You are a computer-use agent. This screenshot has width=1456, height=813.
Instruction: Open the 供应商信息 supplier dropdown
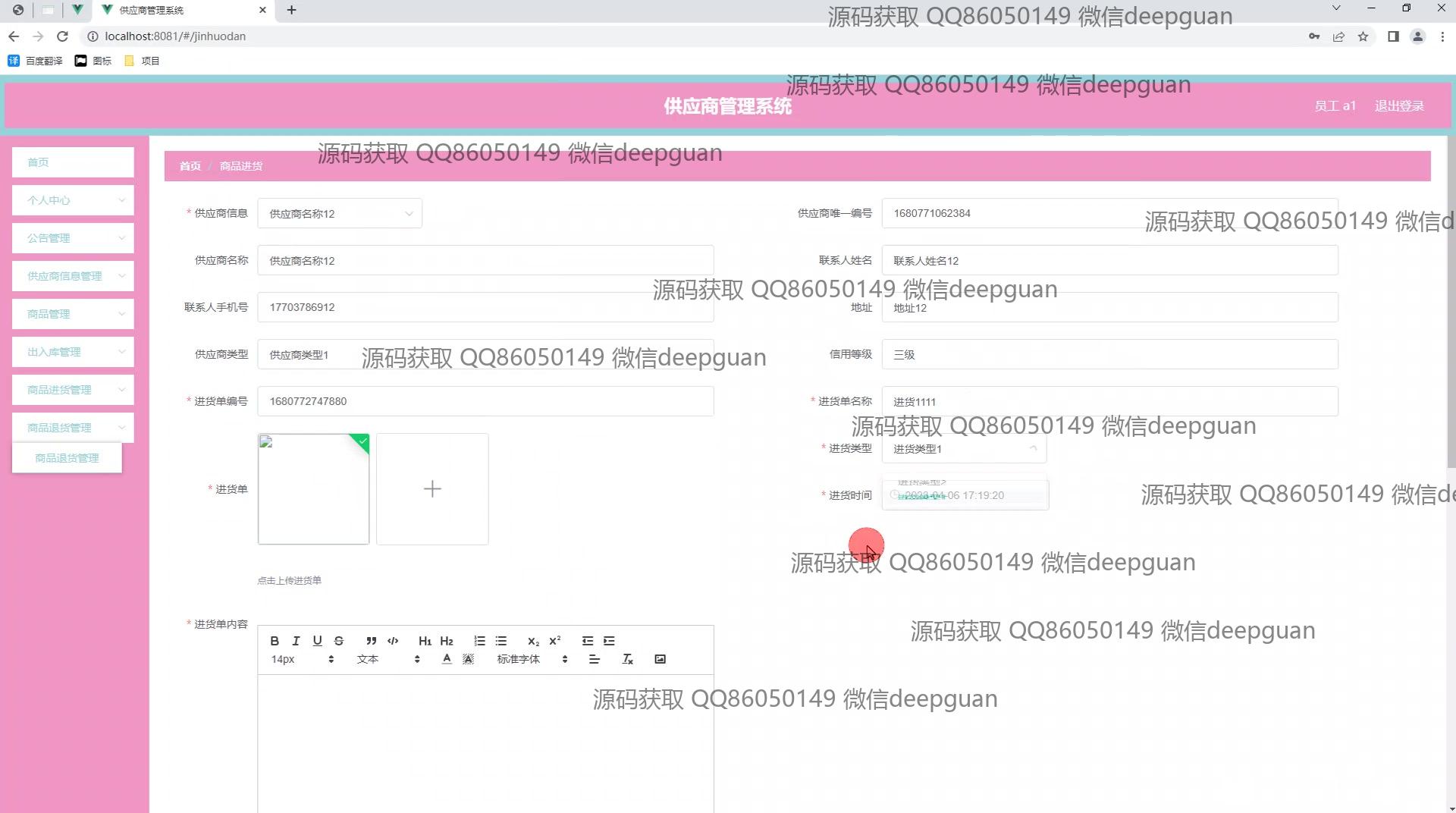click(339, 214)
